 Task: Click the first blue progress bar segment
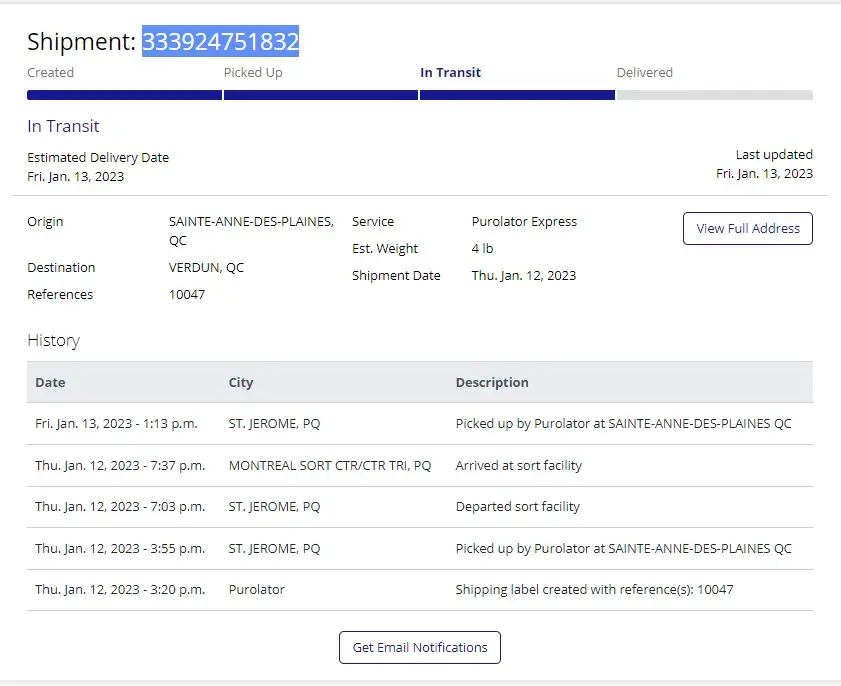[x=124, y=95]
